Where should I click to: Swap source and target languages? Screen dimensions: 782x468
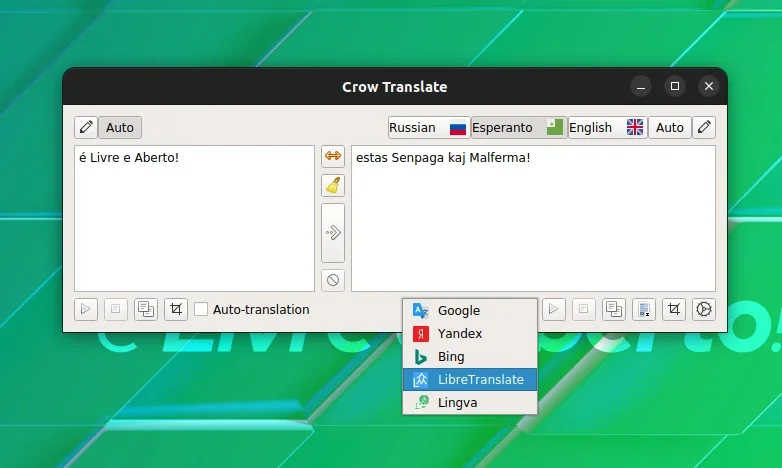(x=333, y=156)
